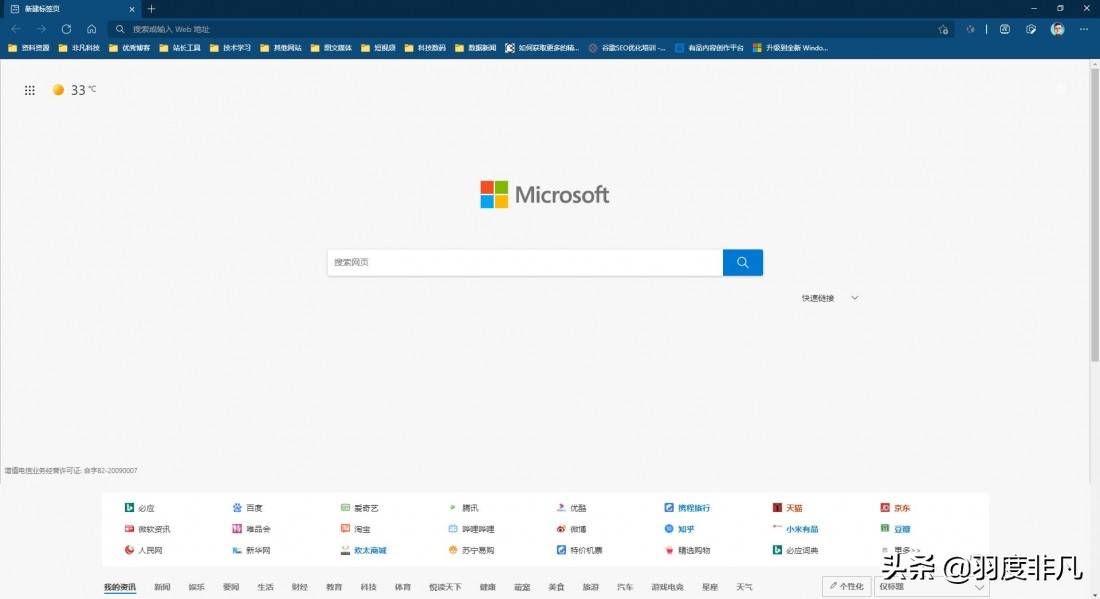Open the browser settings and more menu
This screenshot has width=1100, height=599.
coord(1084,29)
